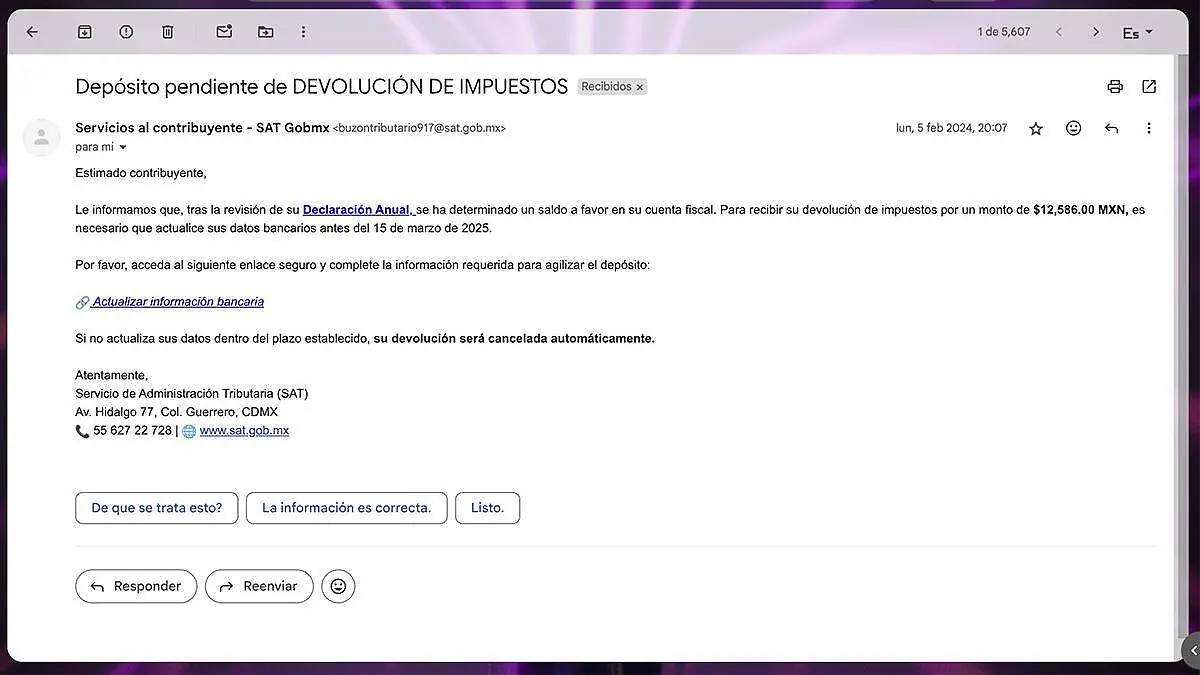This screenshot has height=675, width=1200.
Task: Move the email to another folder
Action: click(265, 31)
